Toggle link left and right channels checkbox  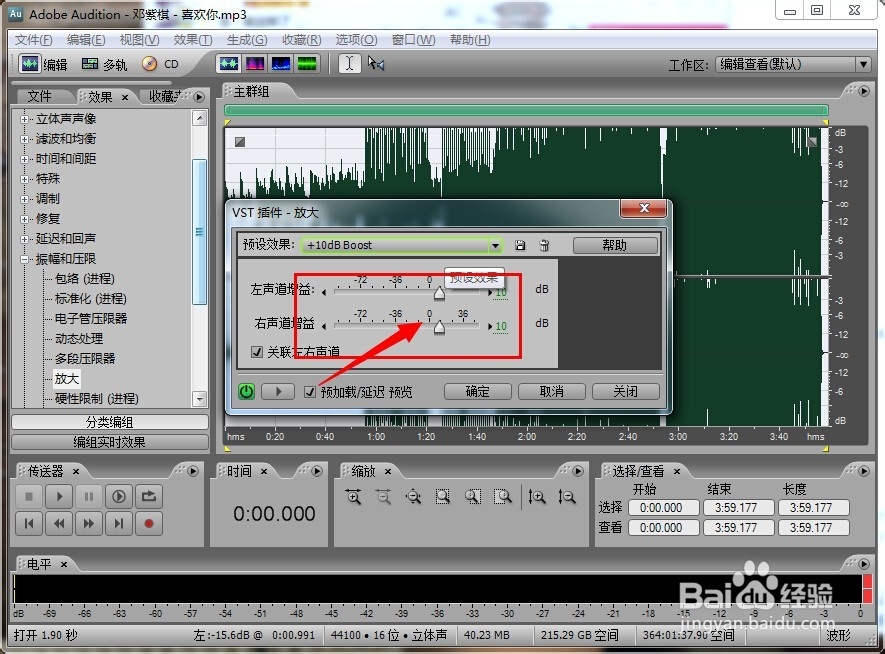[257, 352]
